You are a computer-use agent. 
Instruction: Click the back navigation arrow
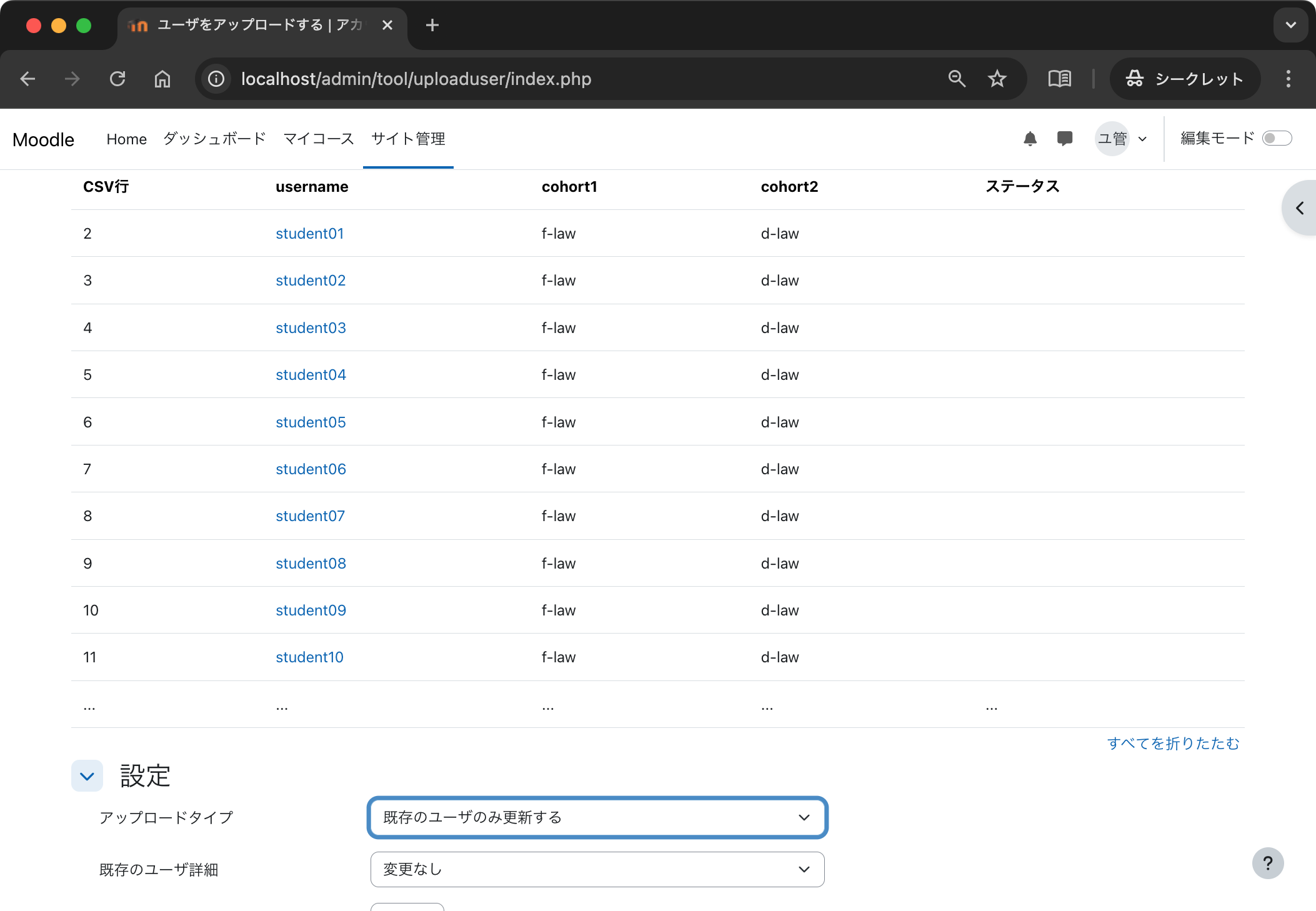click(x=27, y=79)
